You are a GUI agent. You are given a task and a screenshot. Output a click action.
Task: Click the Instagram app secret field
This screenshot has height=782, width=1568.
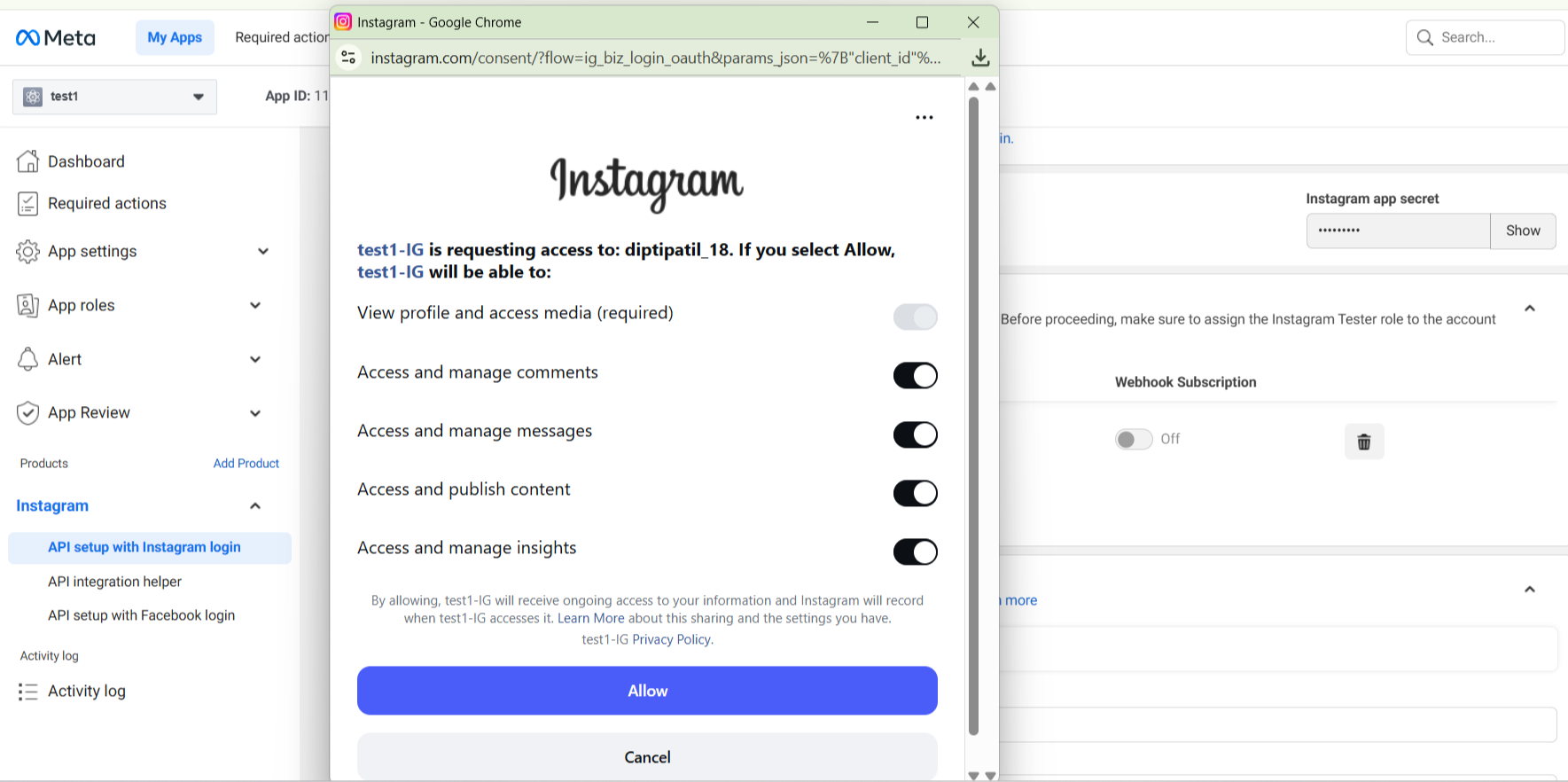click(1398, 231)
